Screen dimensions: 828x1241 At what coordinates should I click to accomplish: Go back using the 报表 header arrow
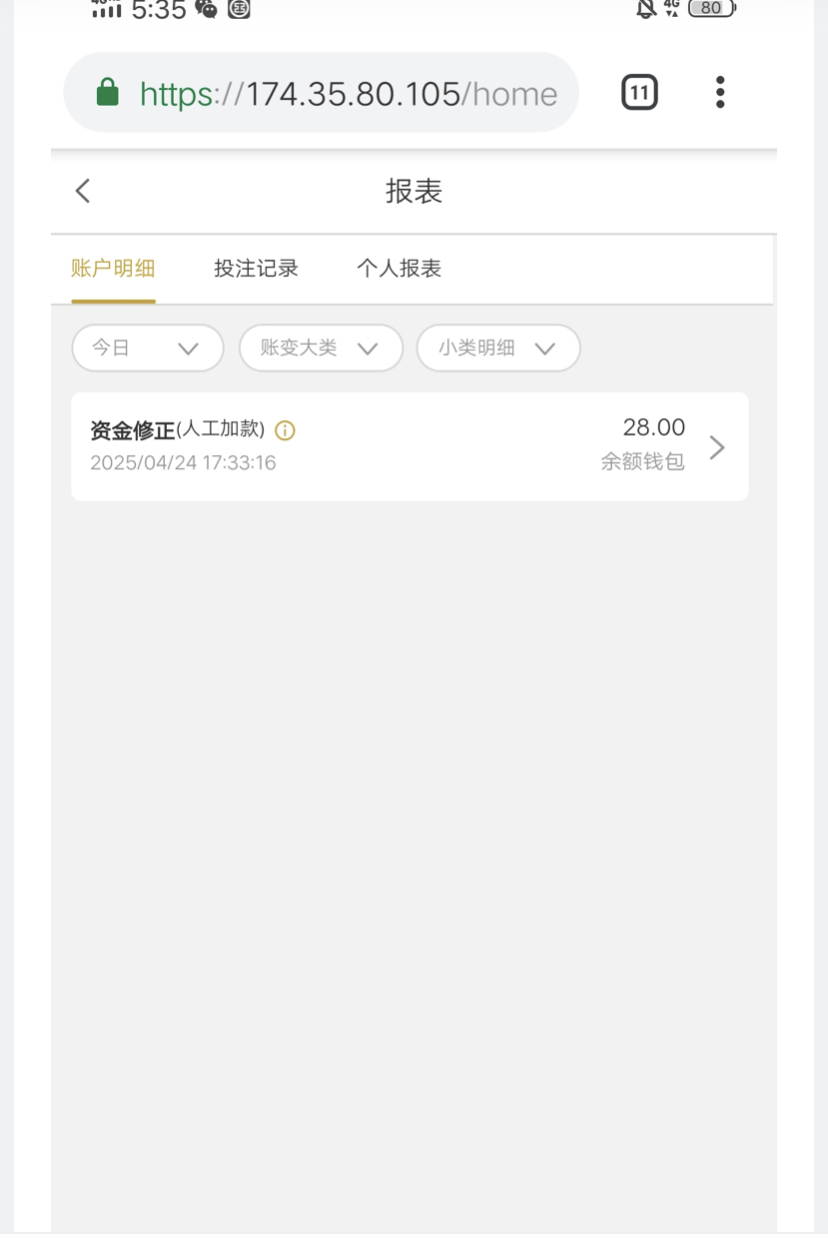tap(83, 191)
